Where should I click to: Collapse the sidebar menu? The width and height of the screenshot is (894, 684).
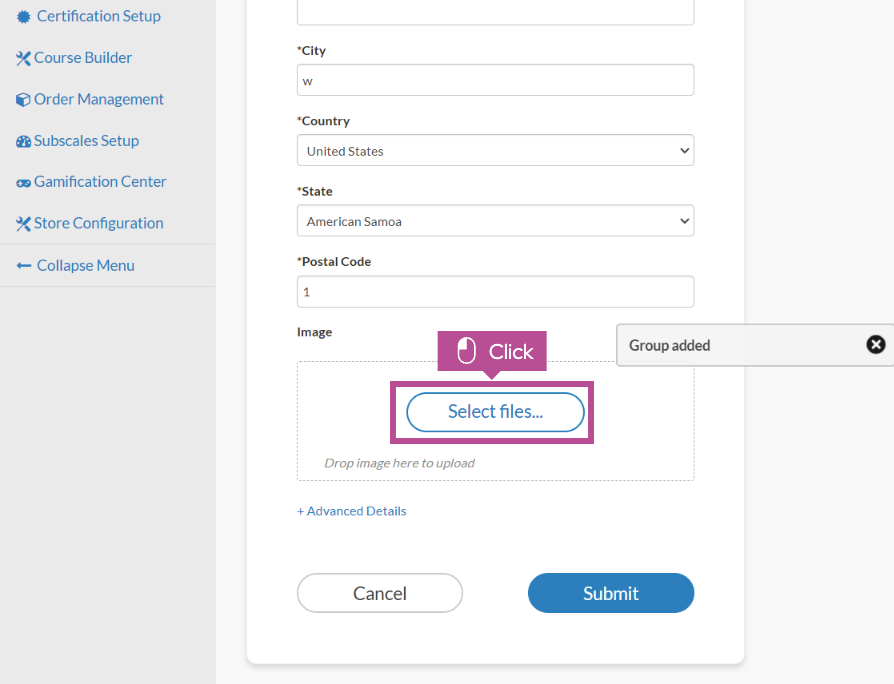[86, 266]
